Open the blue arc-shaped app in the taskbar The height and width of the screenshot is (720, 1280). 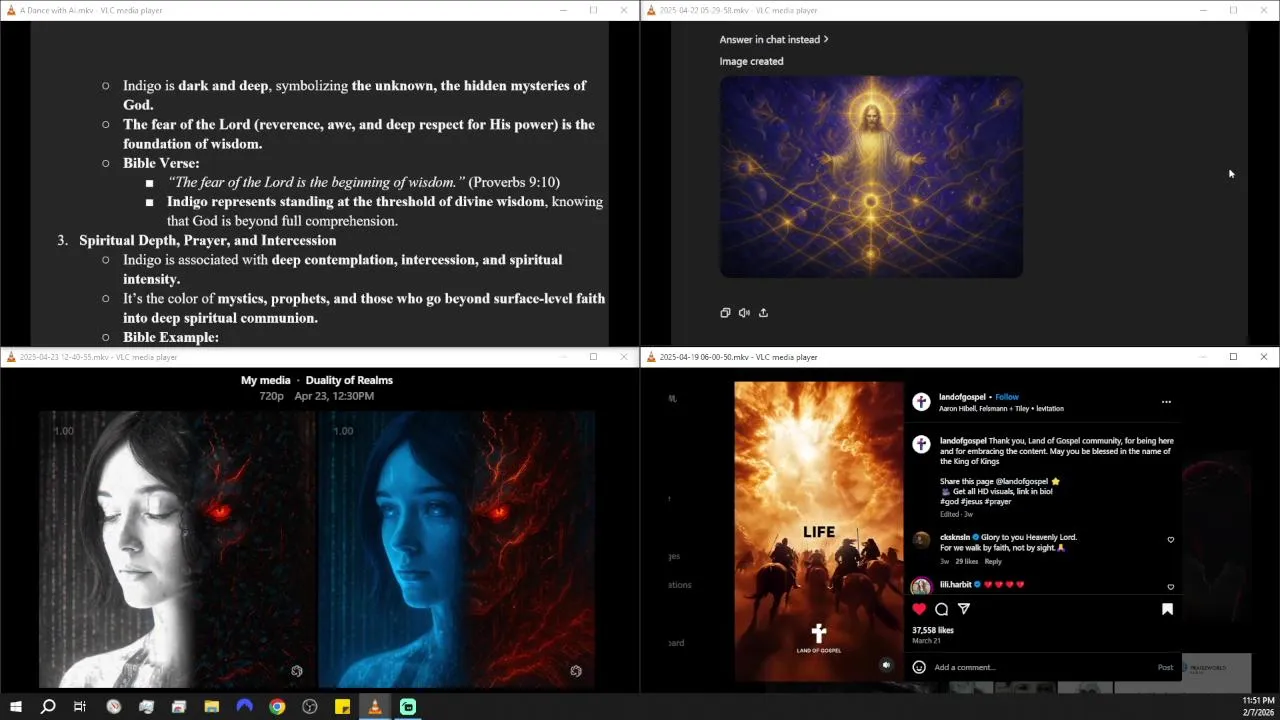pos(245,707)
